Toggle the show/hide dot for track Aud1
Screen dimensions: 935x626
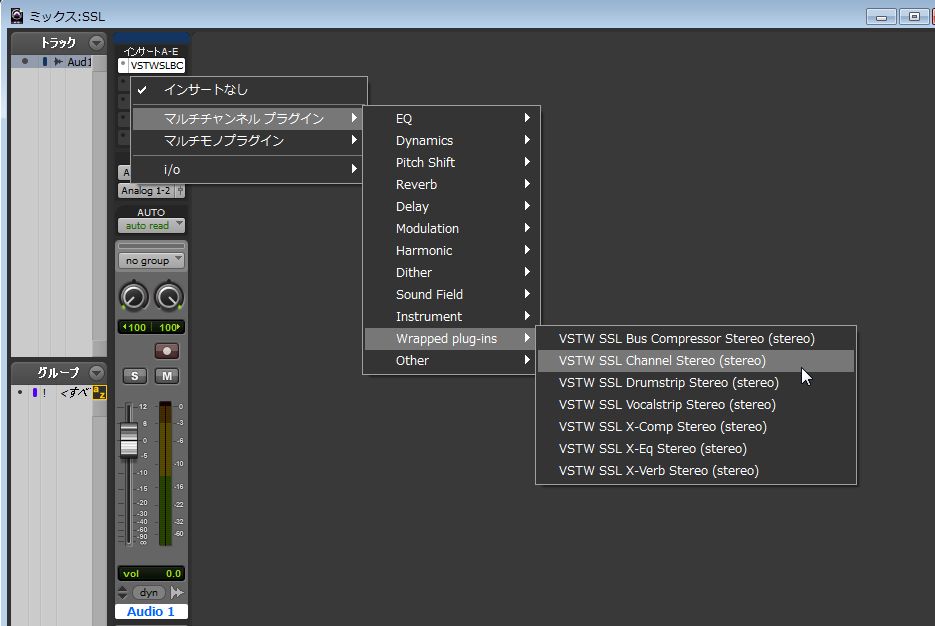point(24,61)
